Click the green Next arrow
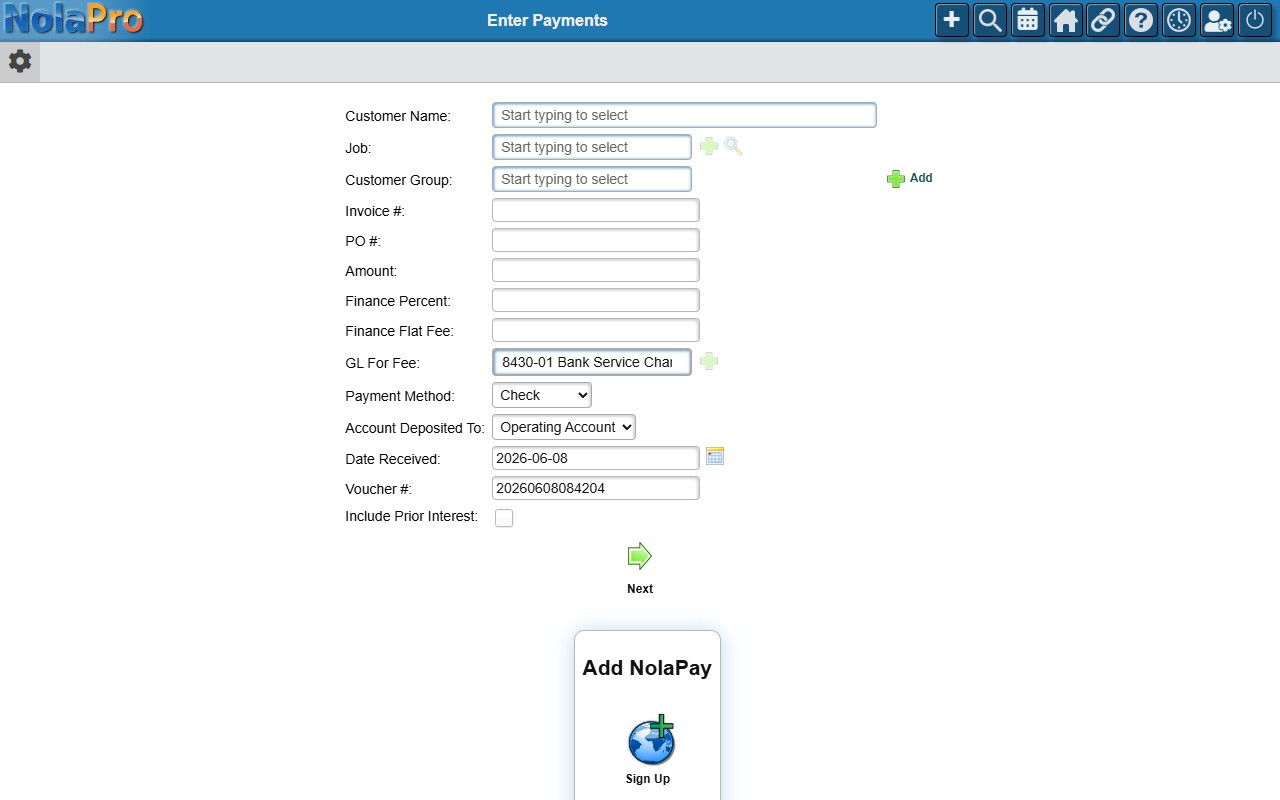Screen dimensions: 1280x800 click(640, 556)
